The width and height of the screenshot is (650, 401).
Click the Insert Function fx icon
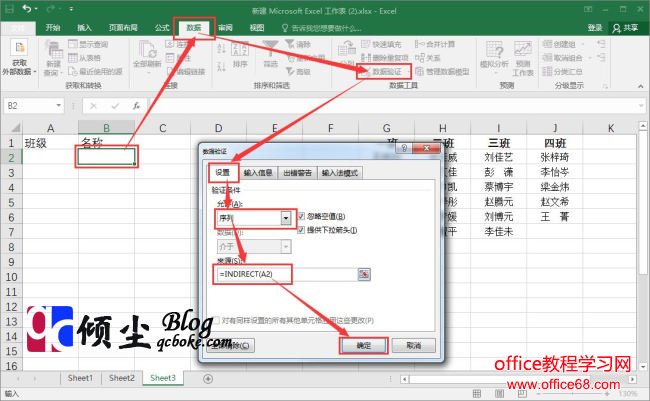tap(136, 106)
